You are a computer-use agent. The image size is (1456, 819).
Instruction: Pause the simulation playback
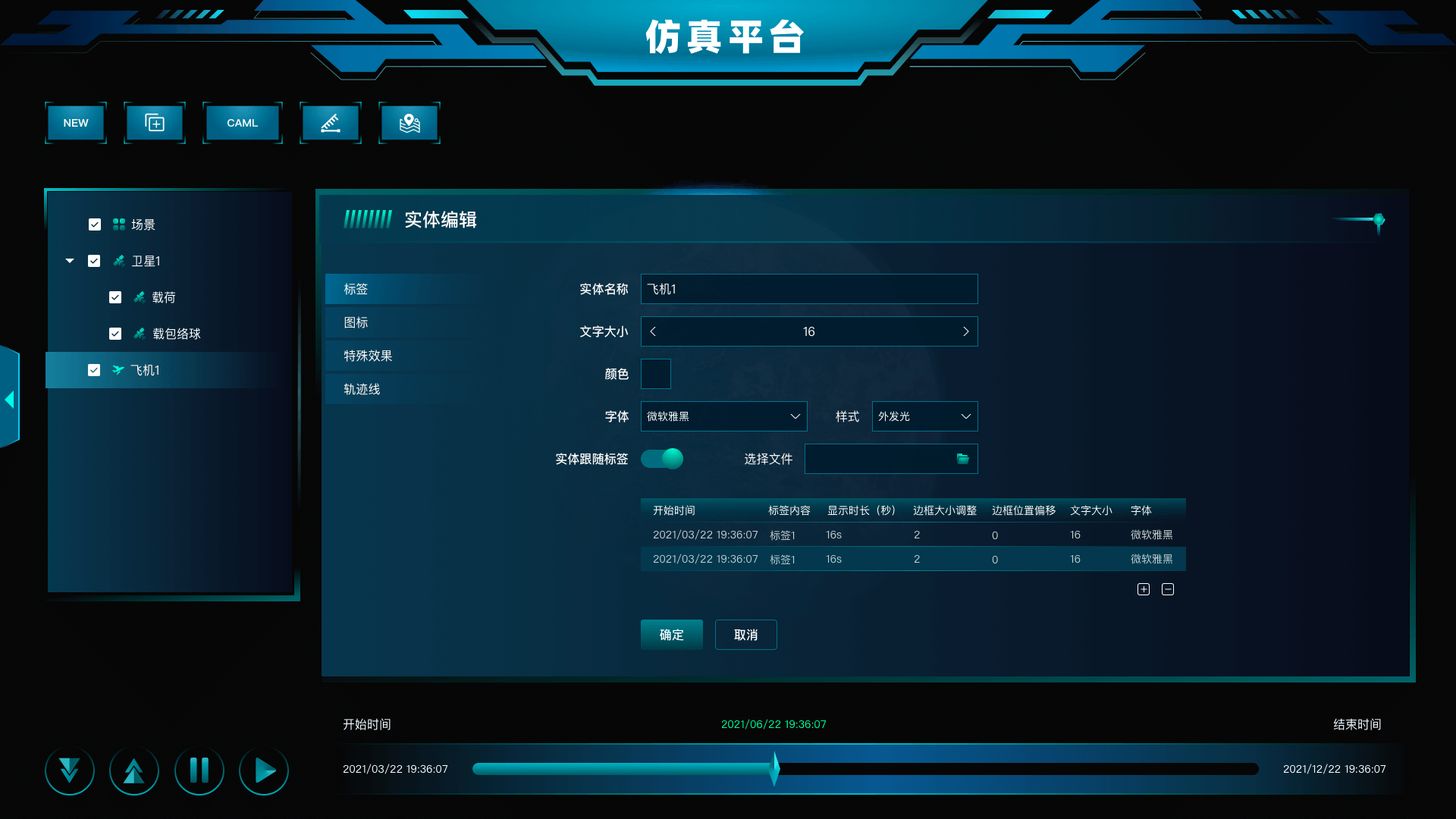199,770
